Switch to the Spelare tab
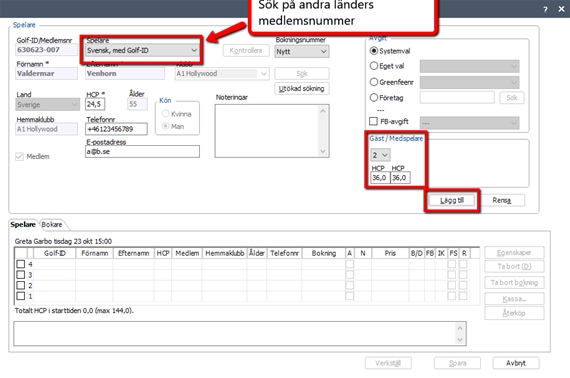The image size is (570, 378). click(23, 224)
